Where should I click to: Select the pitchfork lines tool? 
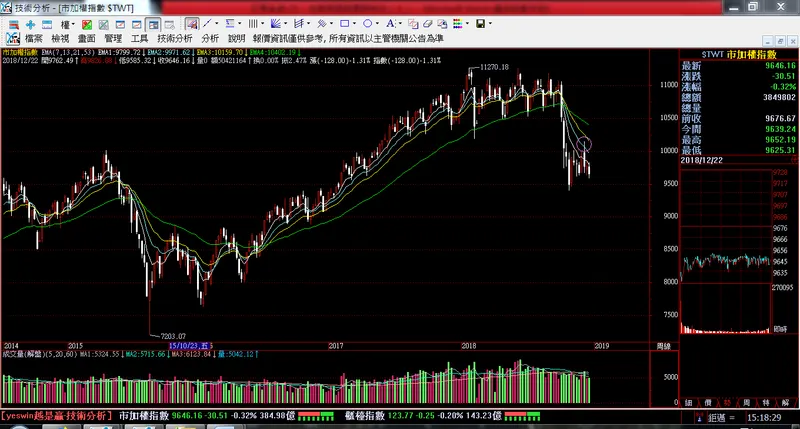[x=299, y=23]
